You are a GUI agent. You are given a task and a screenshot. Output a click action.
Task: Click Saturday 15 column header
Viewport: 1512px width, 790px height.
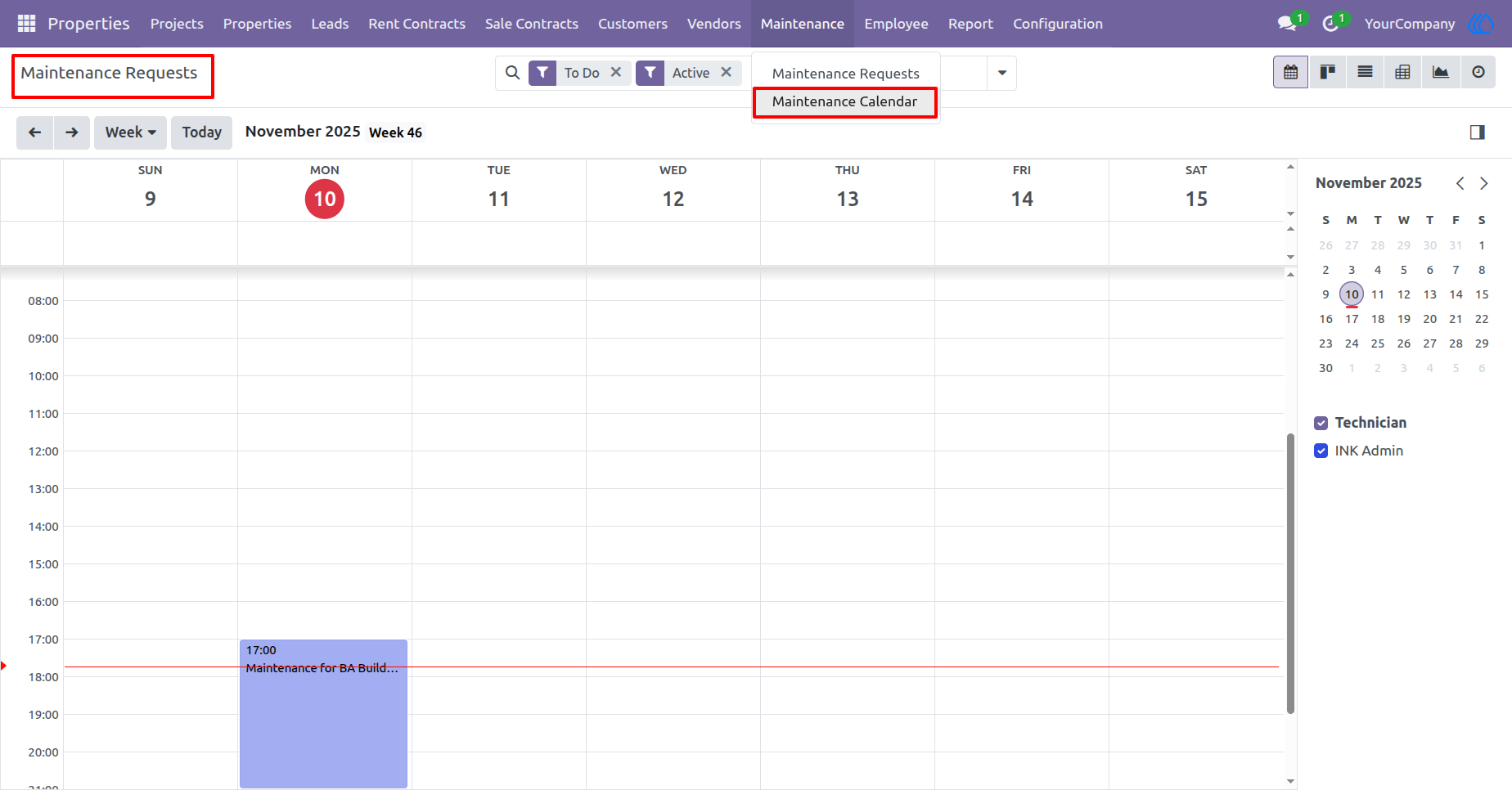point(1195,190)
